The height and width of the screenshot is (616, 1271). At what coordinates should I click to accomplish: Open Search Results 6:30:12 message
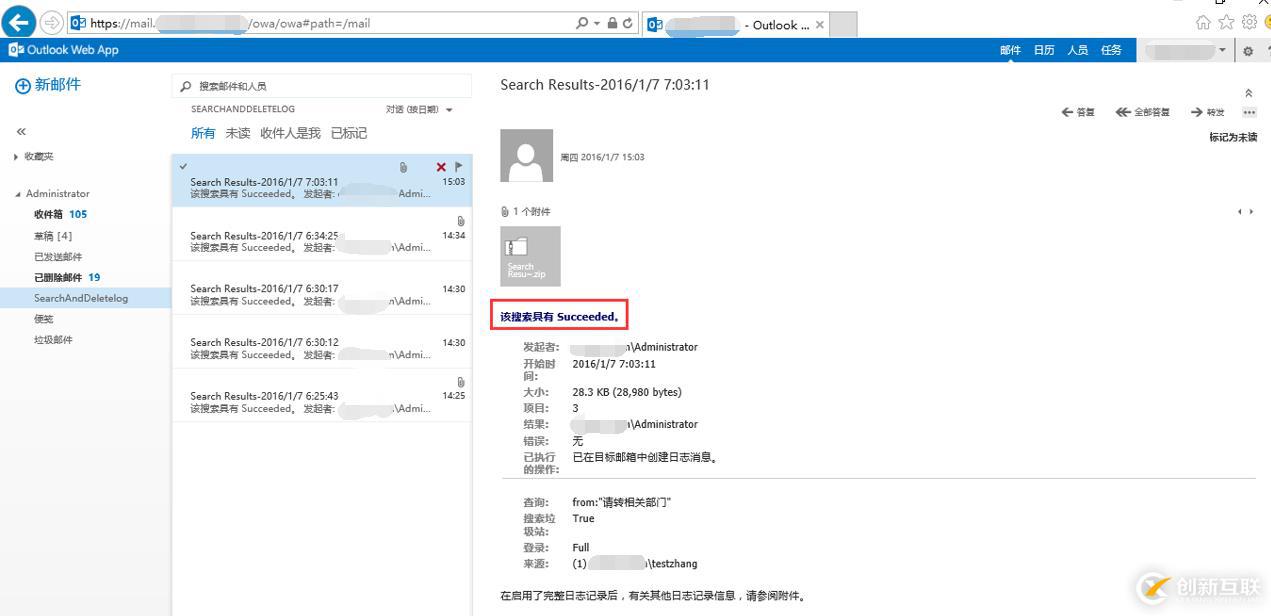321,343
